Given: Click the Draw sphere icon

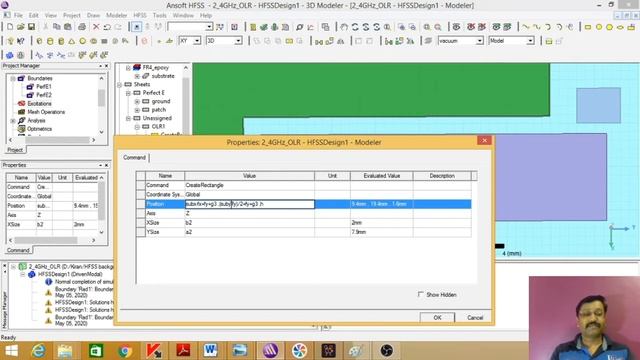Looking at the screenshot, I should [82, 41].
